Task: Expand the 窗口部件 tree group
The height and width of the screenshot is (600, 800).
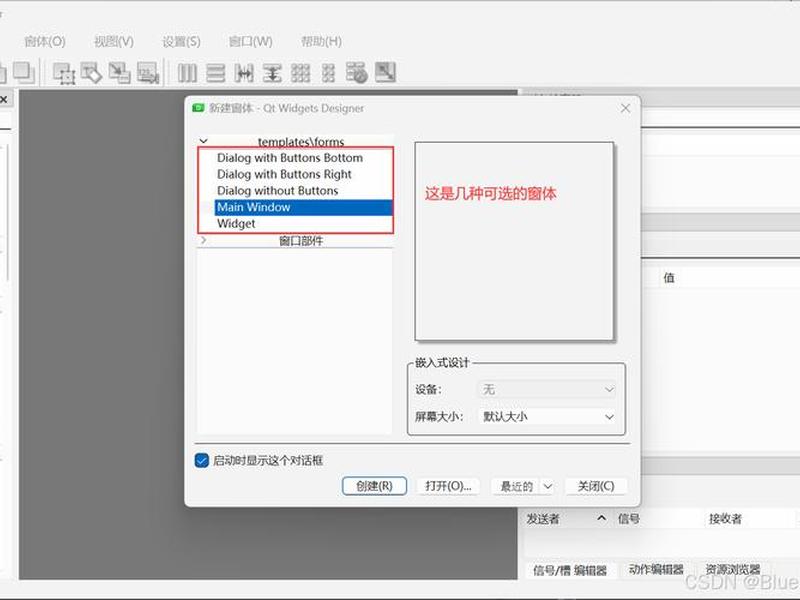Action: pyautogui.click(x=204, y=240)
